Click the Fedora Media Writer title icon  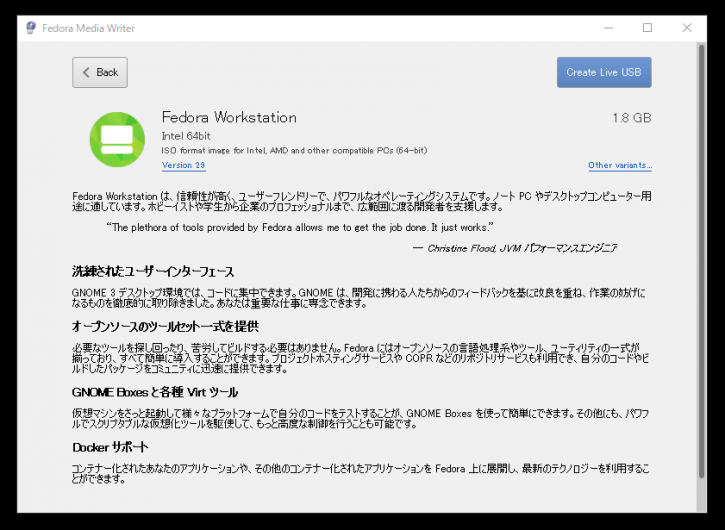(31, 28)
